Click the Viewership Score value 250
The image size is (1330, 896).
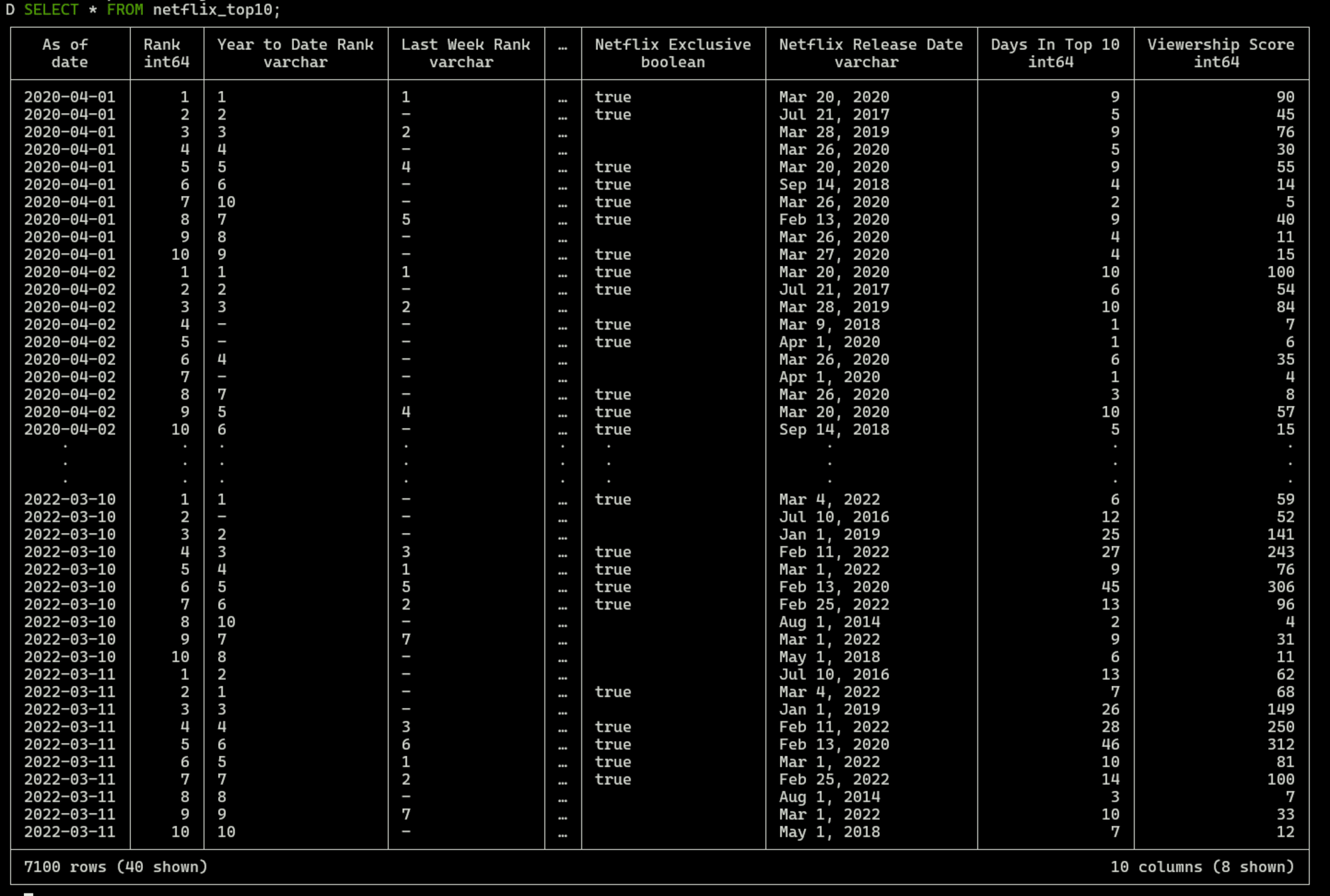pos(1281,727)
